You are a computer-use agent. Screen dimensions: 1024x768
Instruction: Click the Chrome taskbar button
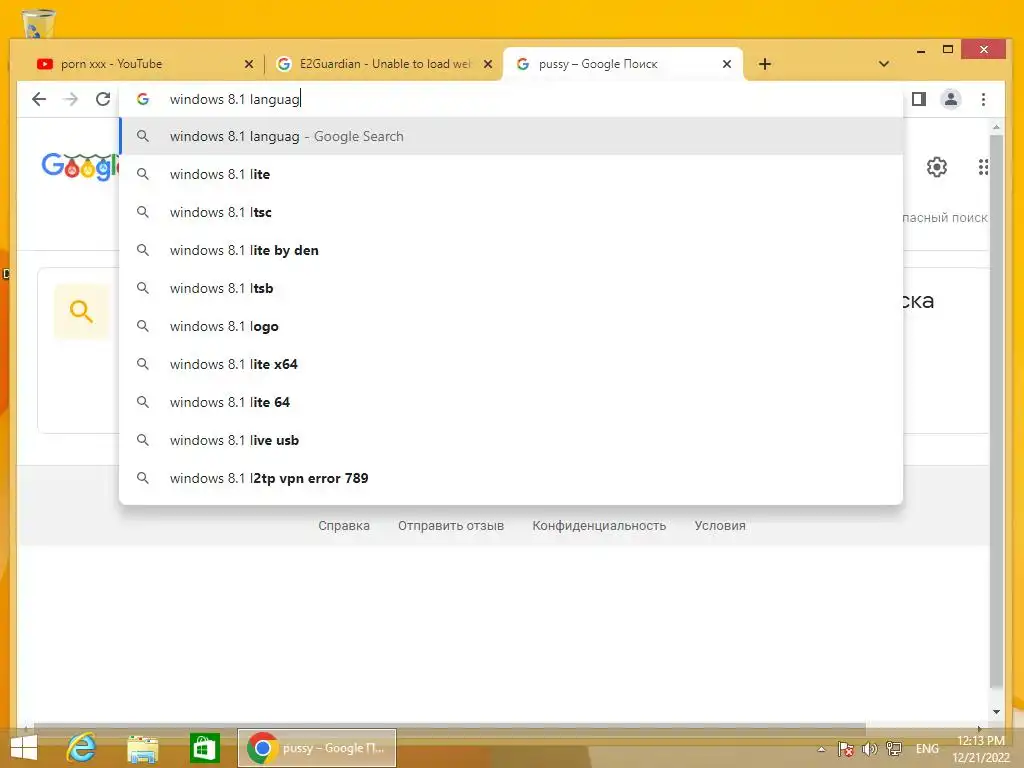[x=317, y=748]
